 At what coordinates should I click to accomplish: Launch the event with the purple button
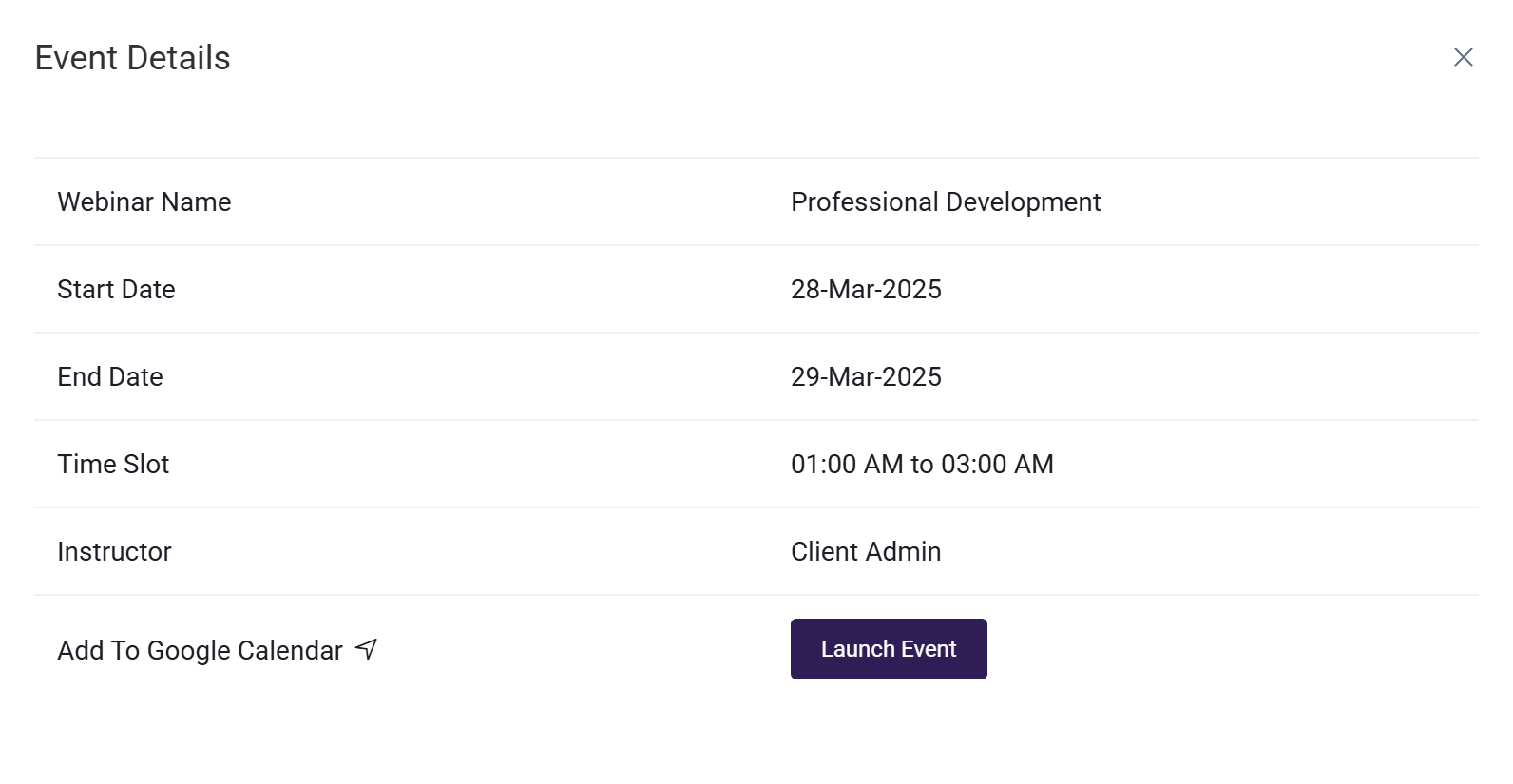coord(889,649)
